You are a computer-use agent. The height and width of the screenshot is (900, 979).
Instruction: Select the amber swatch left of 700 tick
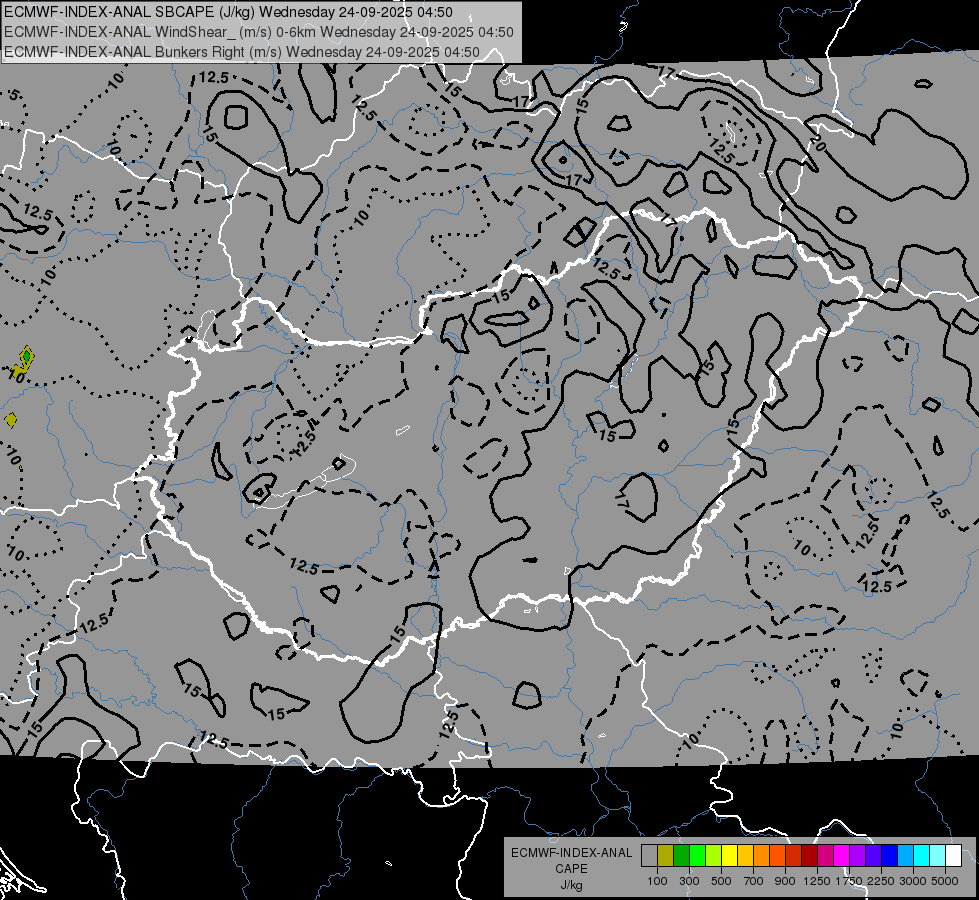point(745,856)
